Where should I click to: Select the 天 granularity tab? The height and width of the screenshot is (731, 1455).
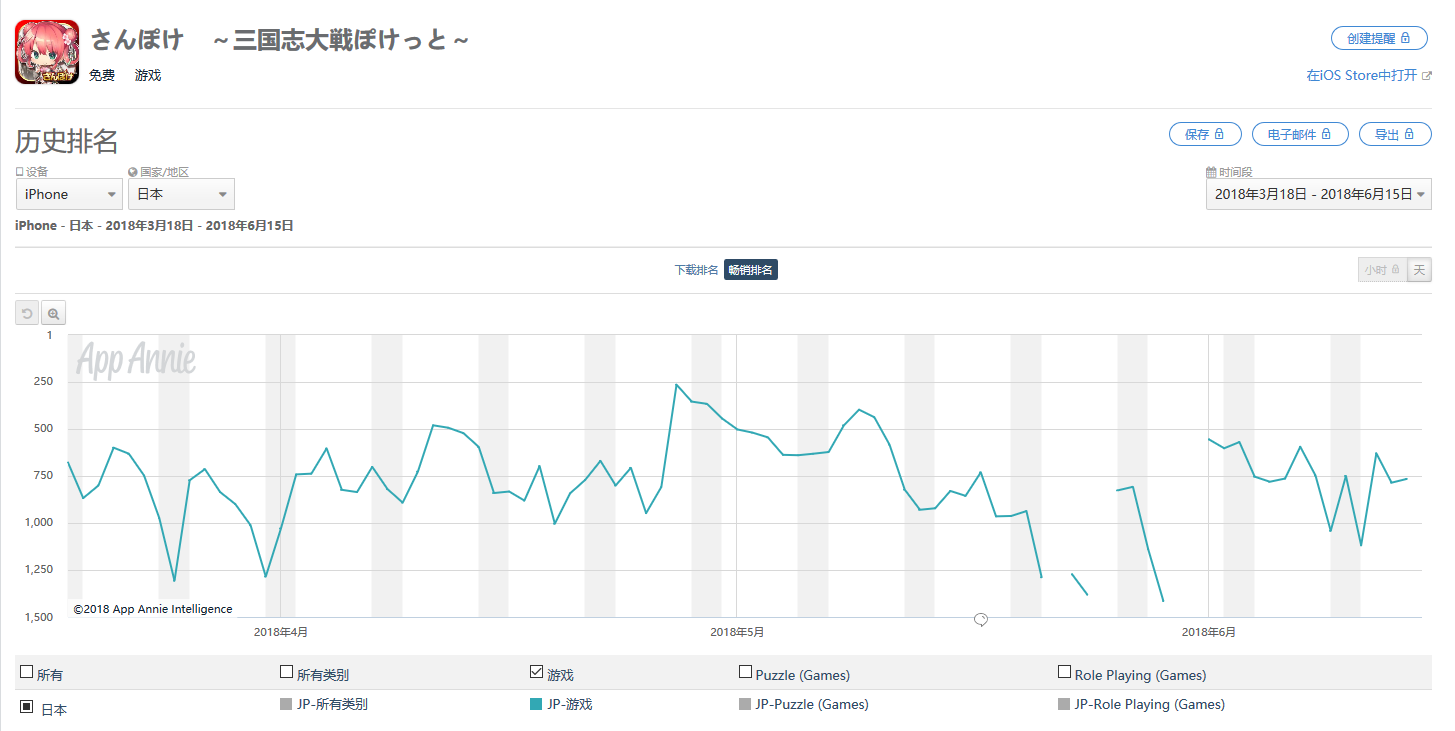point(1419,270)
